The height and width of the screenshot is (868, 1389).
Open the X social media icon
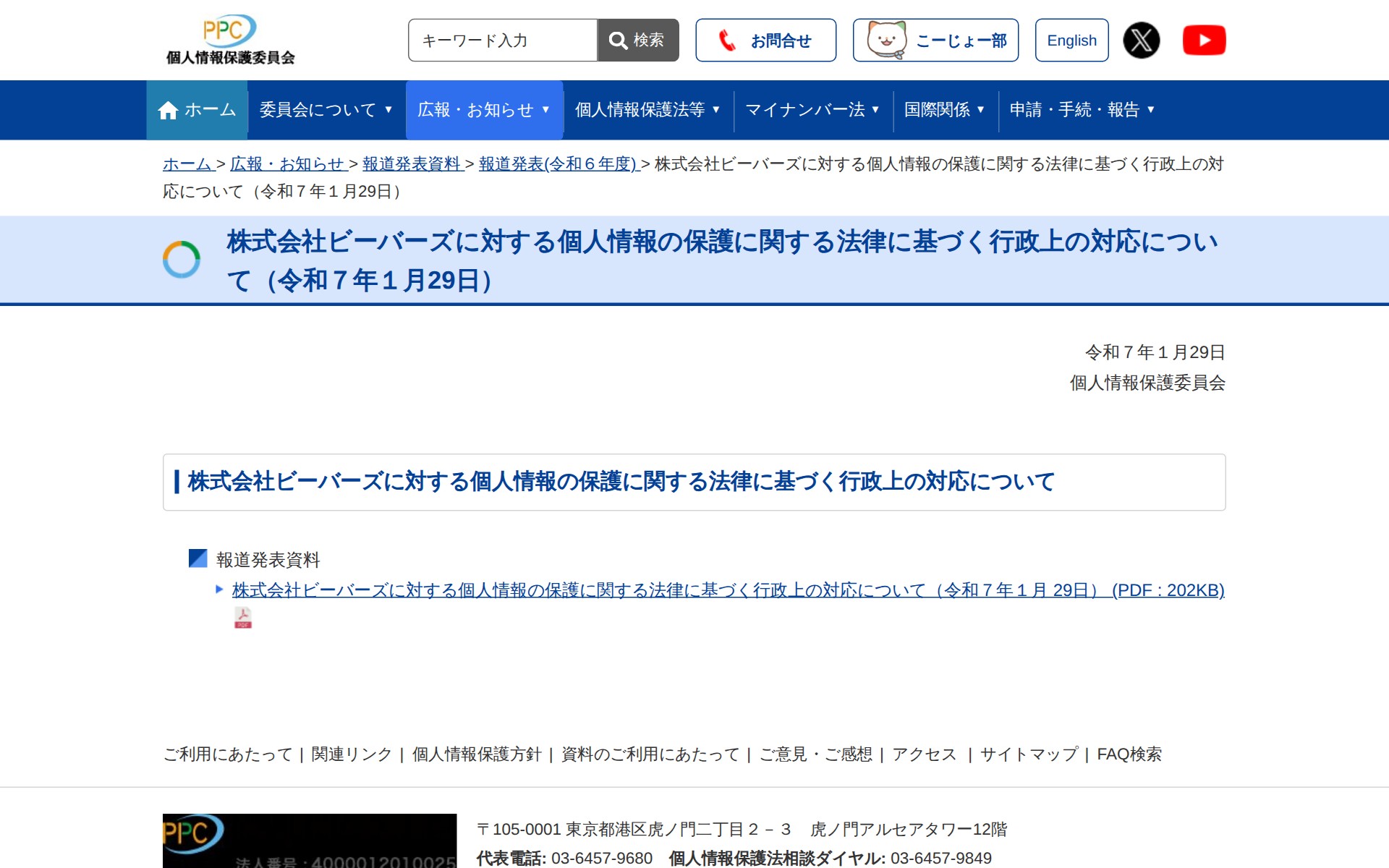(x=1142, y=40)
